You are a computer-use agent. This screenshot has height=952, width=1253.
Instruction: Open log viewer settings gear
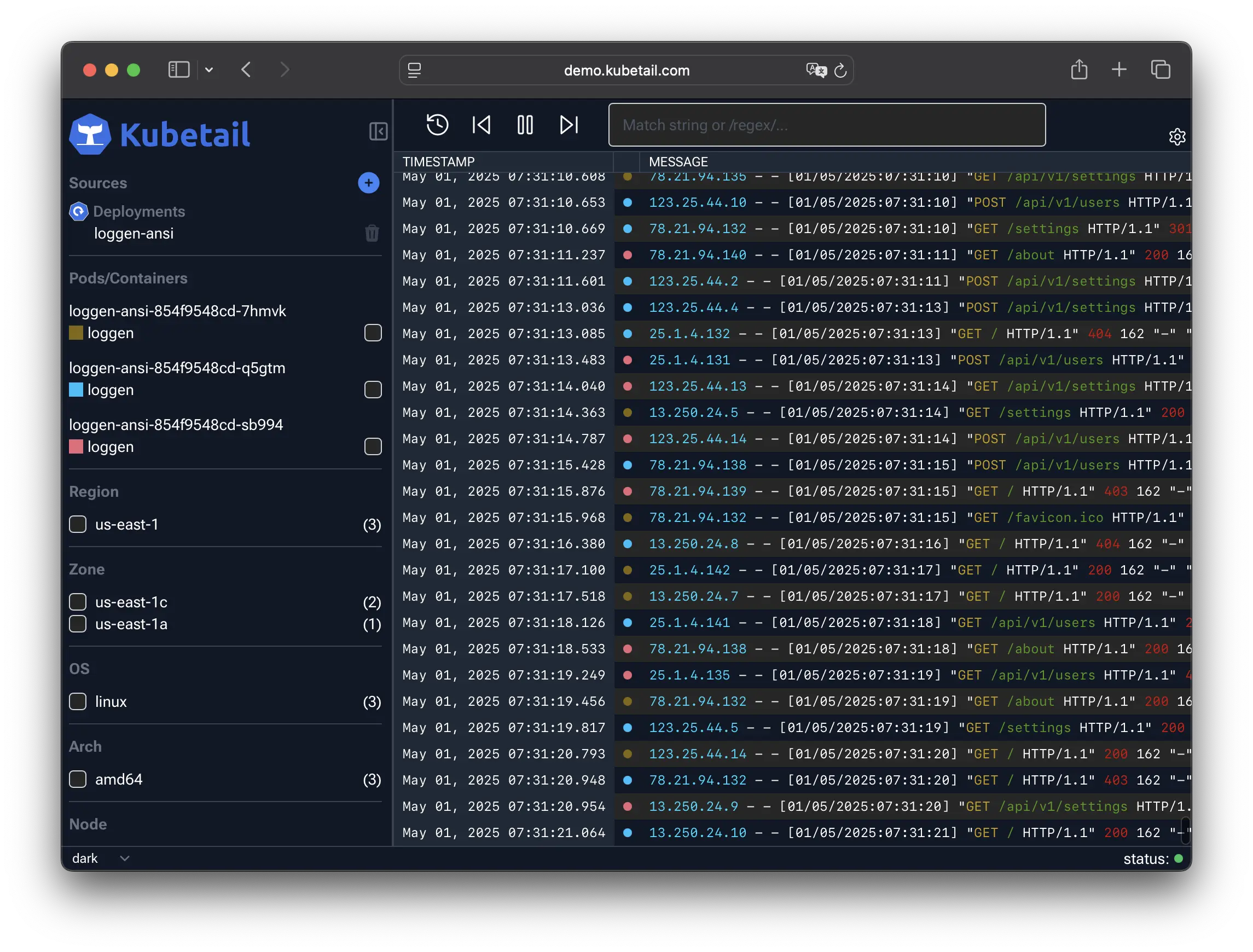click(x=1177, y=137)
